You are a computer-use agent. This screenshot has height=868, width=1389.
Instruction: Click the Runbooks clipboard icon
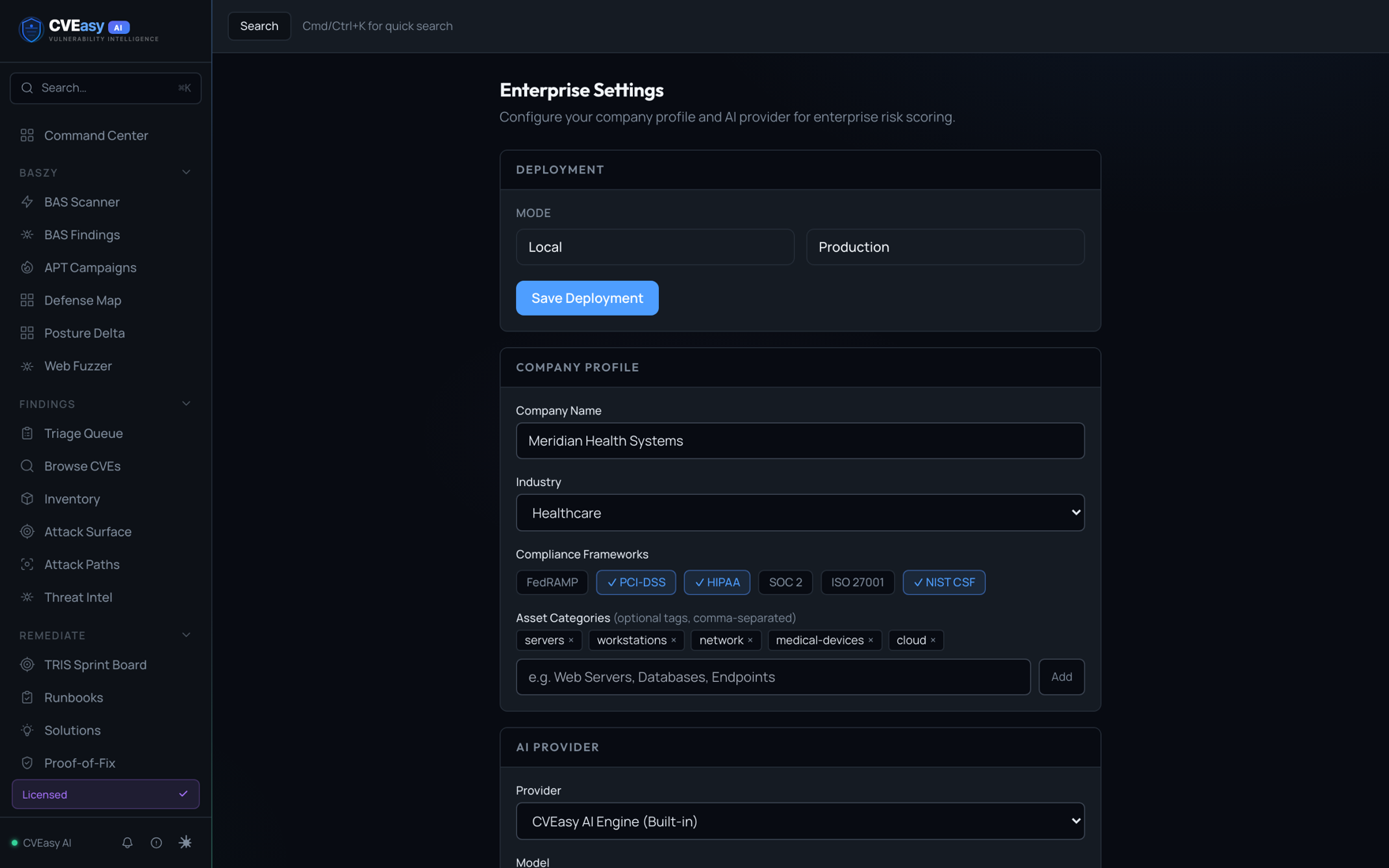[x=27, y=698]
